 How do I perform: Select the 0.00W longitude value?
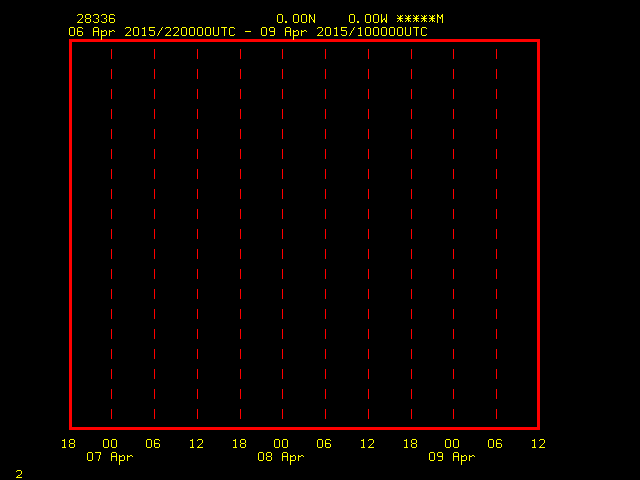[368, 19]
